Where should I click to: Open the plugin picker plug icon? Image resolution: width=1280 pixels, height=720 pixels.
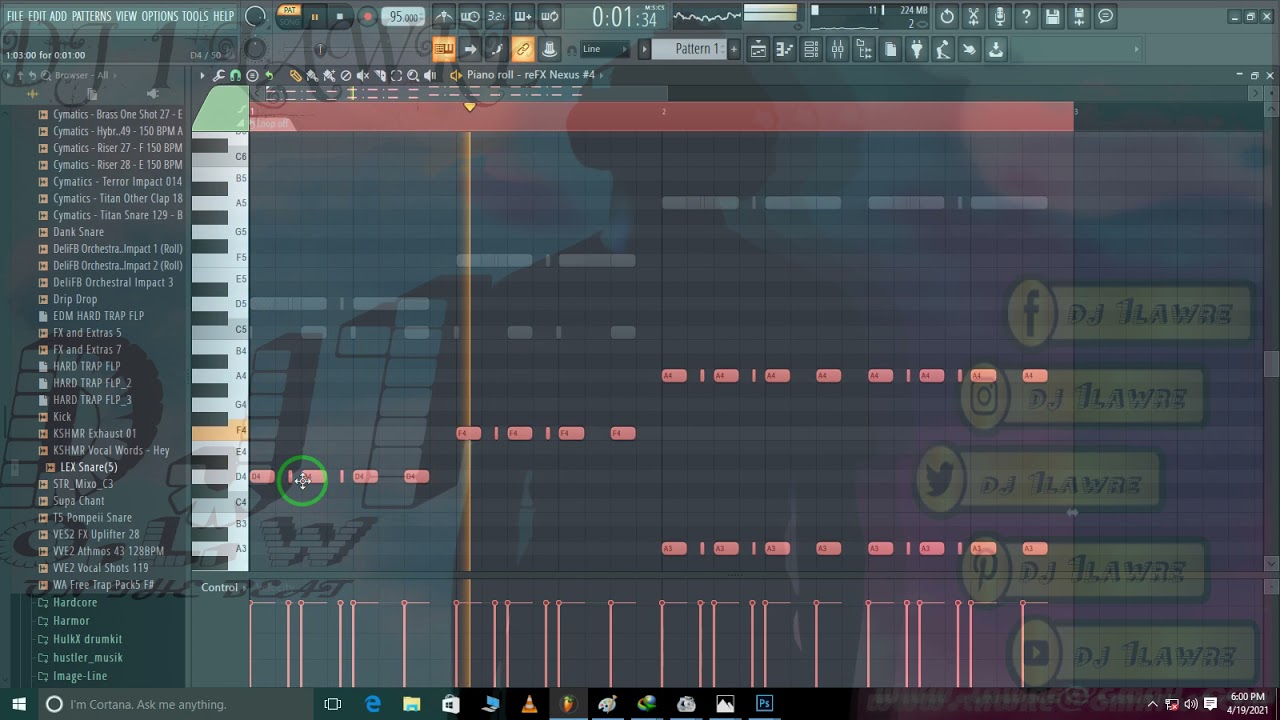[x=916, y=49]
